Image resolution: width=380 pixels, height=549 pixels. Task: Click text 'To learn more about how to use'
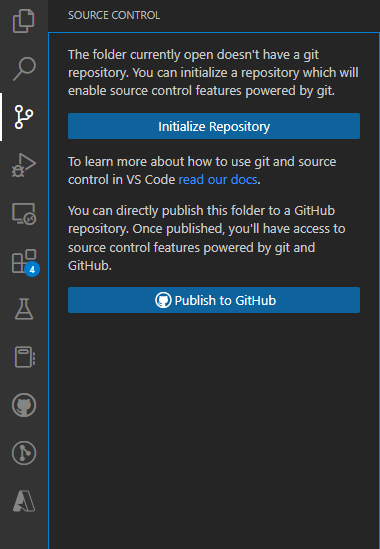pyautogui.click(x=159, y=162)
